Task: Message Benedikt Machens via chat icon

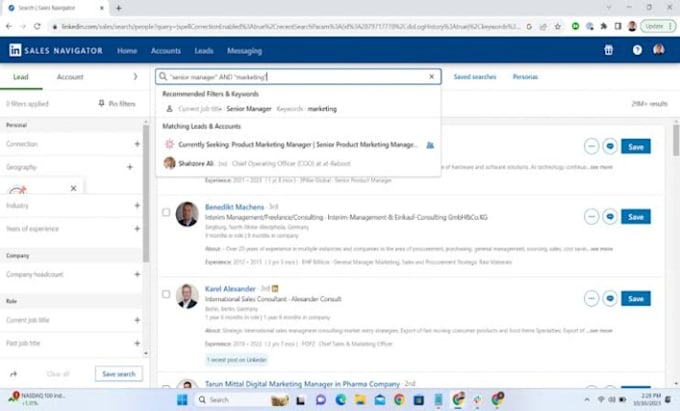Action: pyautogui.click(x=610, y=216)
